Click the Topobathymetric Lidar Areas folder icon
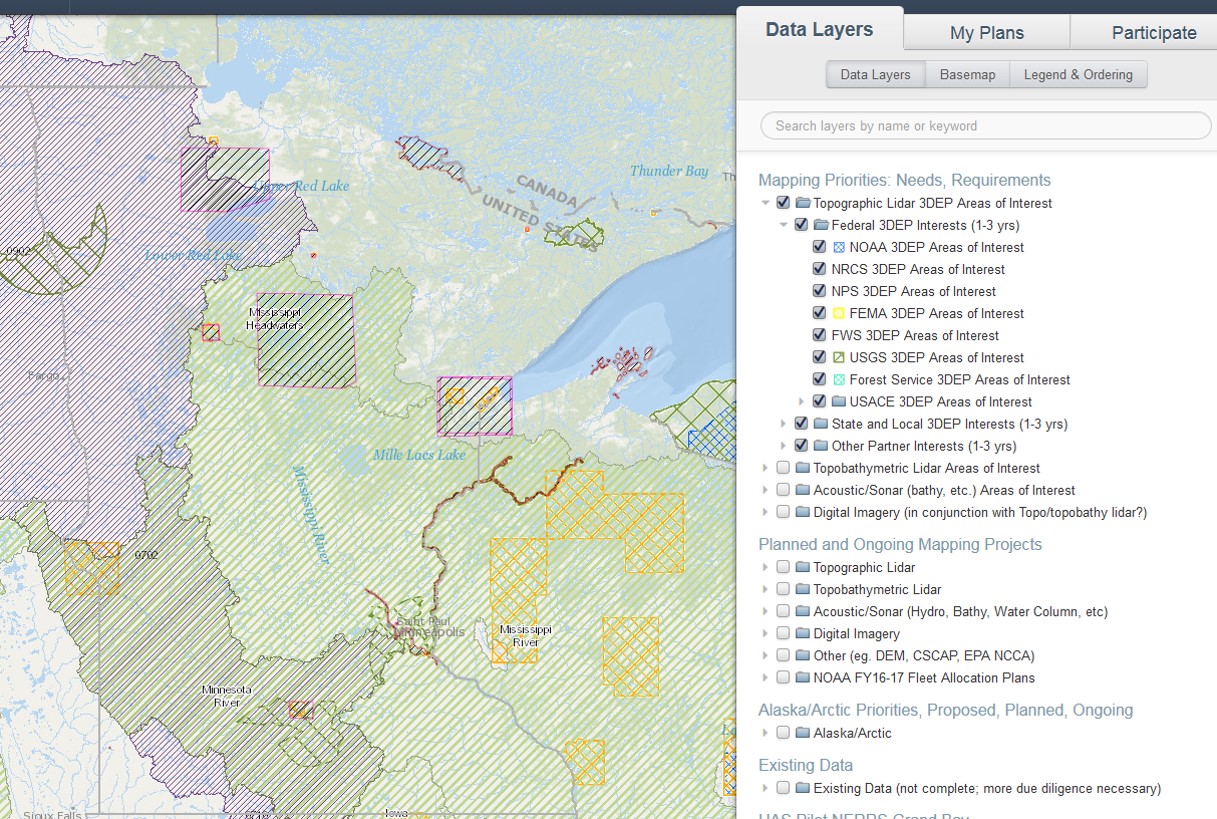The width and height of the screenshot is (1217, 819). [x=803, y=468]
